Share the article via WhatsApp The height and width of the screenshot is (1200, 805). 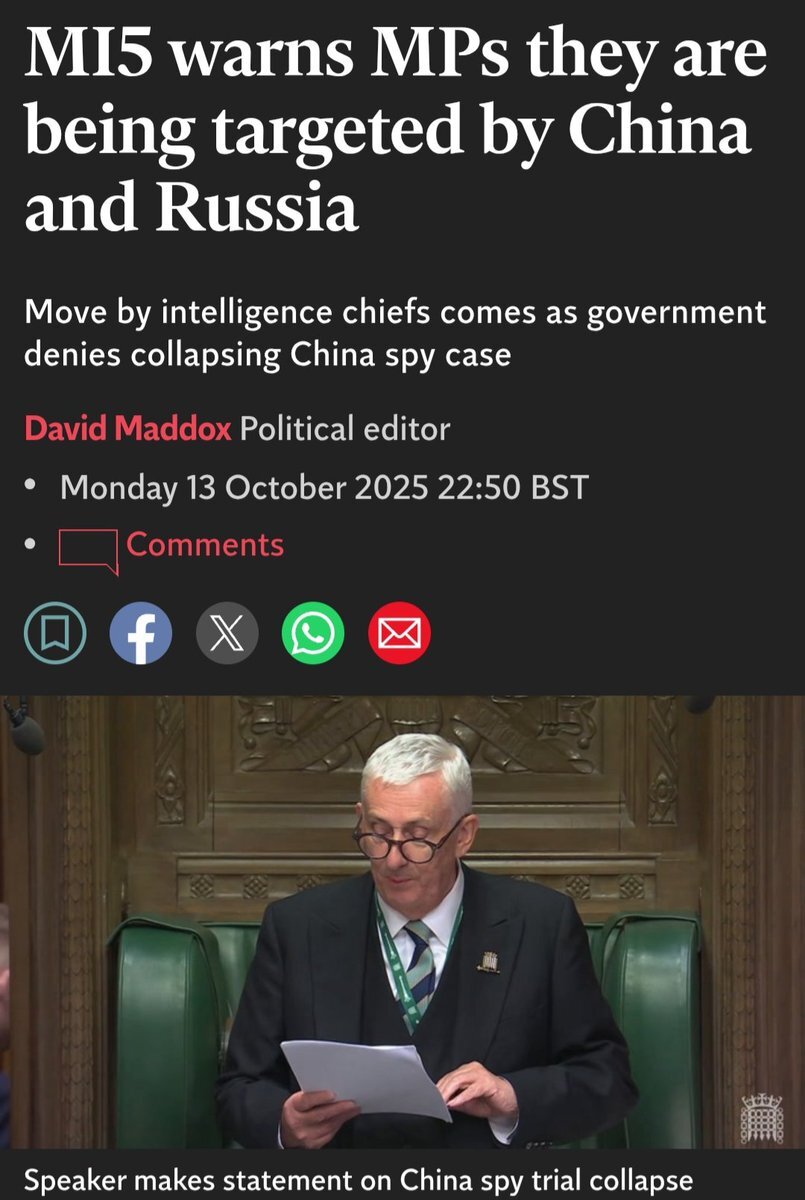pyautogui.click(x=313, y=634)
